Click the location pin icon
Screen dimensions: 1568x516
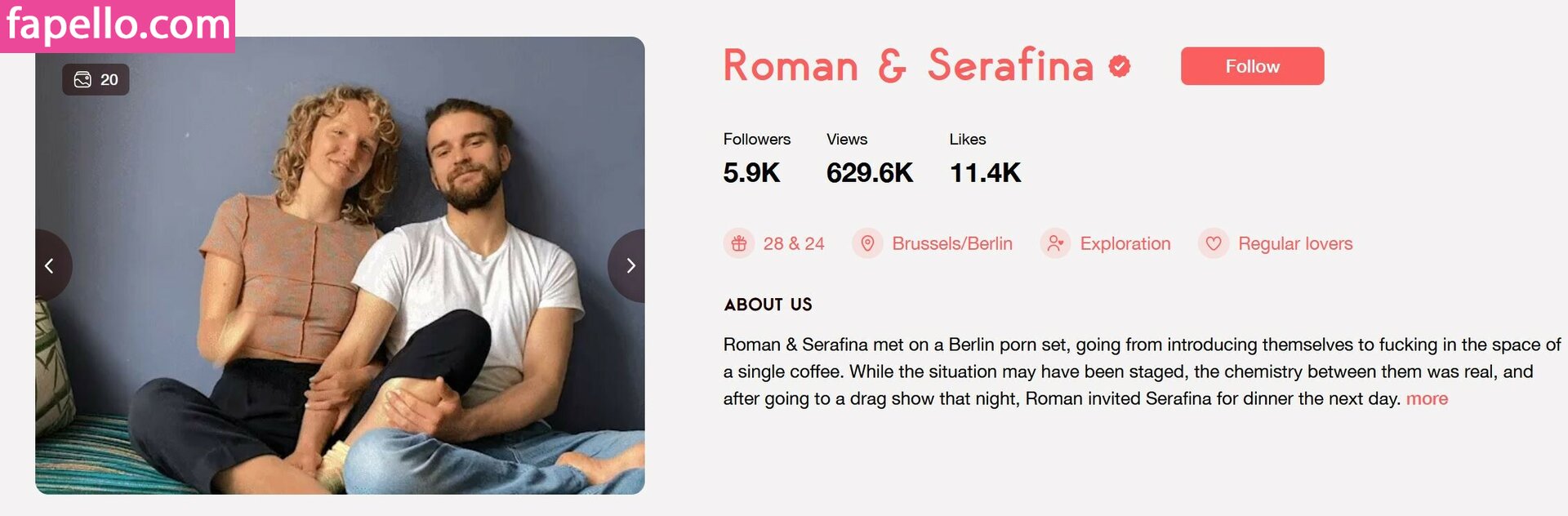pyautogui.click(x=867, y=243)
